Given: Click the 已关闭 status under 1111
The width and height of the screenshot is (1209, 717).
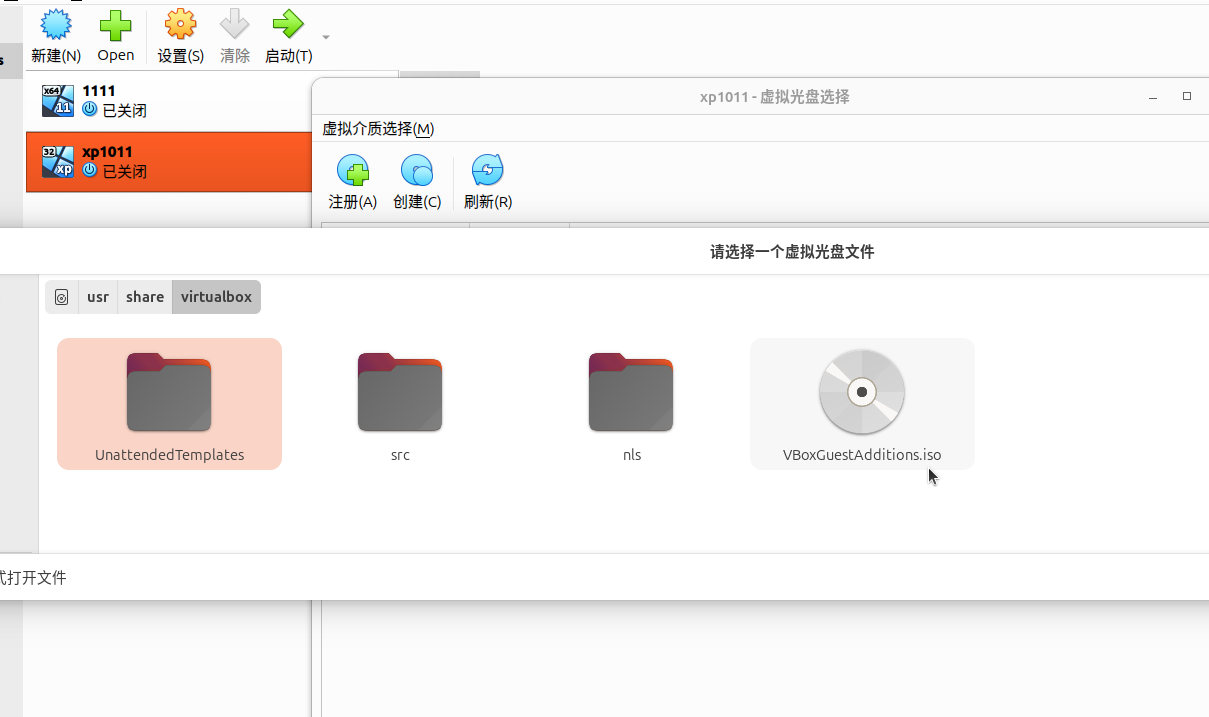Looking at the screenshot, I should pyautogui.click(x=125, y=110).
